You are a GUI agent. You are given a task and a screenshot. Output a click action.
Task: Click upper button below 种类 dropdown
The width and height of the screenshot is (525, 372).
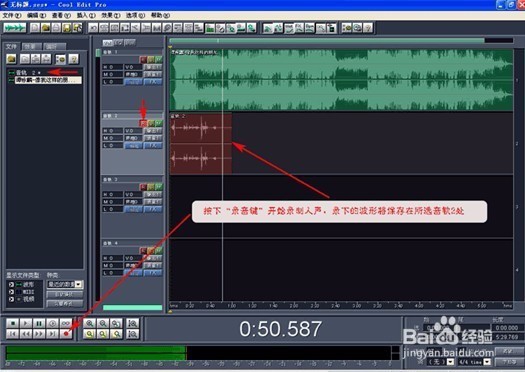click(65, 294)
